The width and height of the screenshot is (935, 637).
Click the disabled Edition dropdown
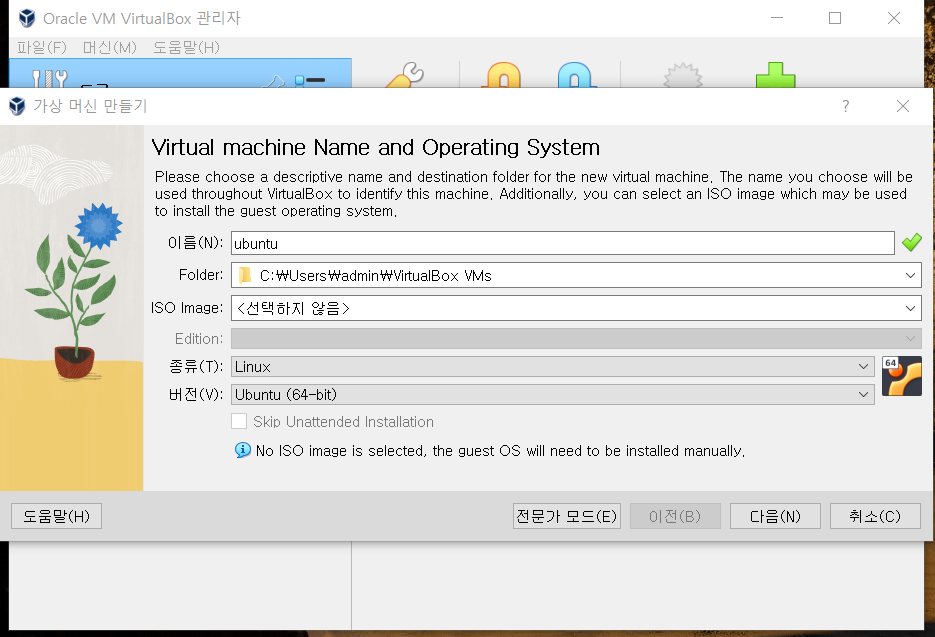pos(576,338)
